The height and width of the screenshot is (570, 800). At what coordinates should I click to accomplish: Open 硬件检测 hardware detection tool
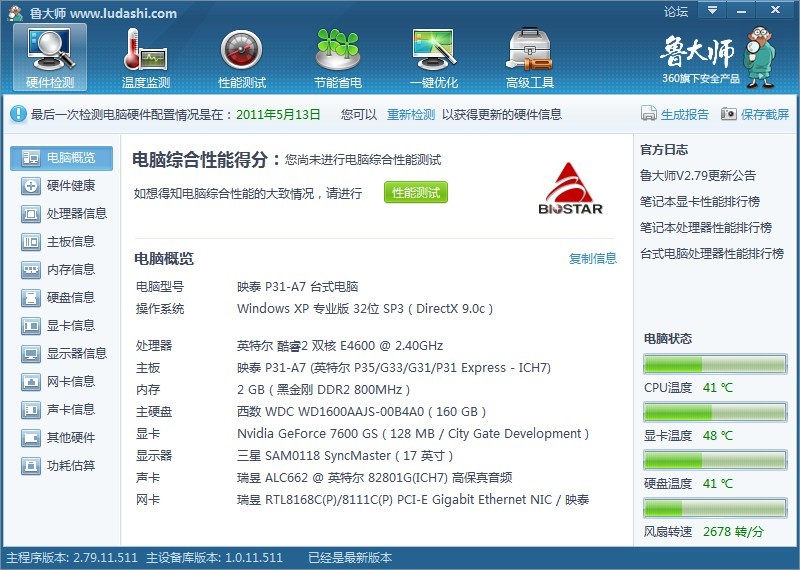pyautogui.click(x=50, y=57)
